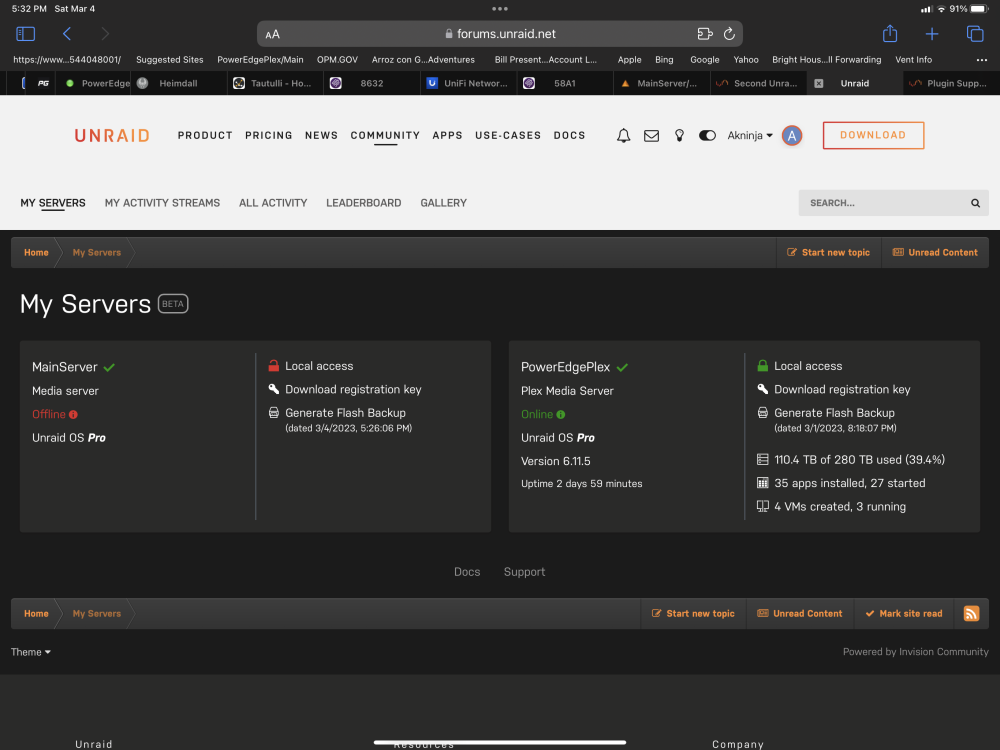This screenshot has width=1000, height=750.
Task: Click the Support footer link
Action: pos(524,572)
